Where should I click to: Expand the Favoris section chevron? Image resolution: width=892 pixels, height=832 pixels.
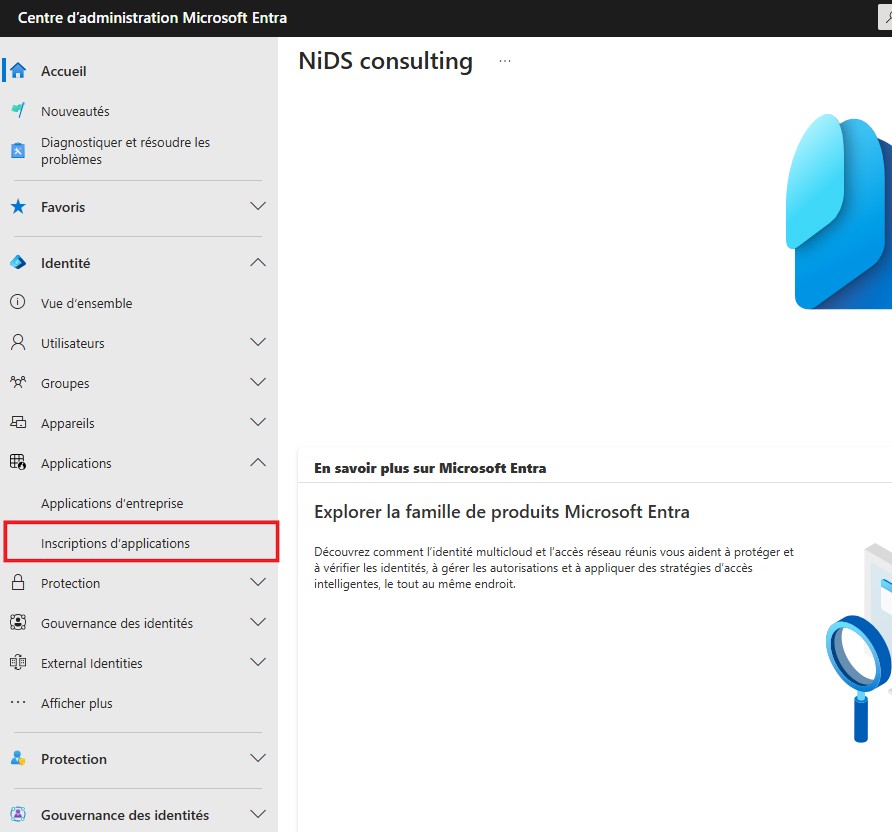click(258, 206)
